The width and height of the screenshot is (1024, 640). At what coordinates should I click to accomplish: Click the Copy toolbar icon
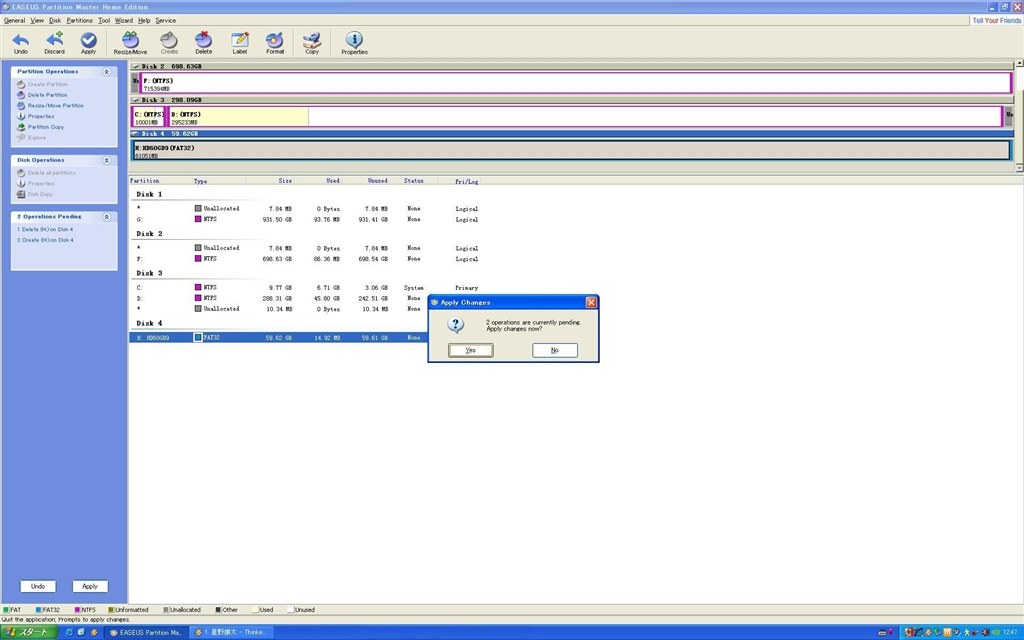(312, 42)
